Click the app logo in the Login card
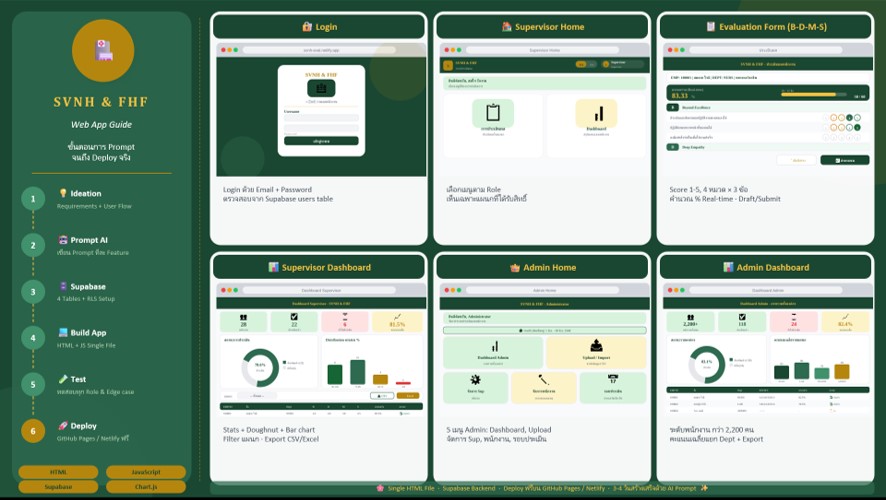Viewport: 886px width, 500px height. point(321,88)
